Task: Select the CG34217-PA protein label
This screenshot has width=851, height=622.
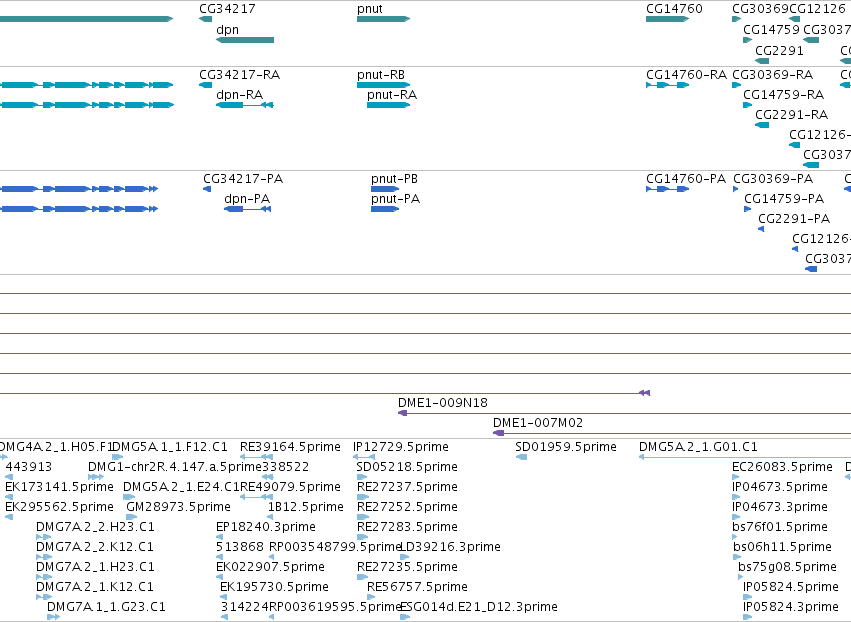Action: [x=243, y=179]
